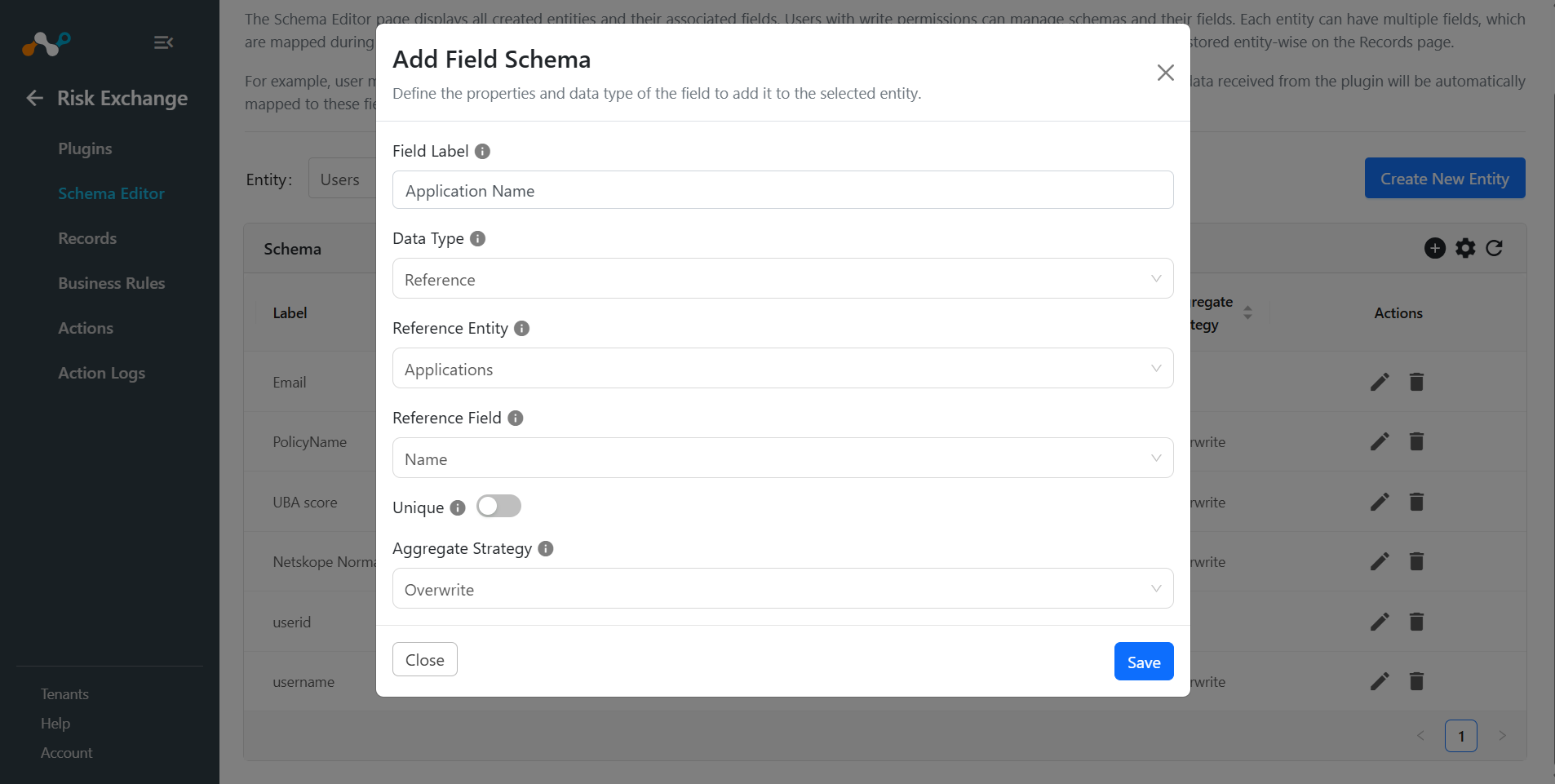Click the Reference Entity info icon

coord(522,328)
